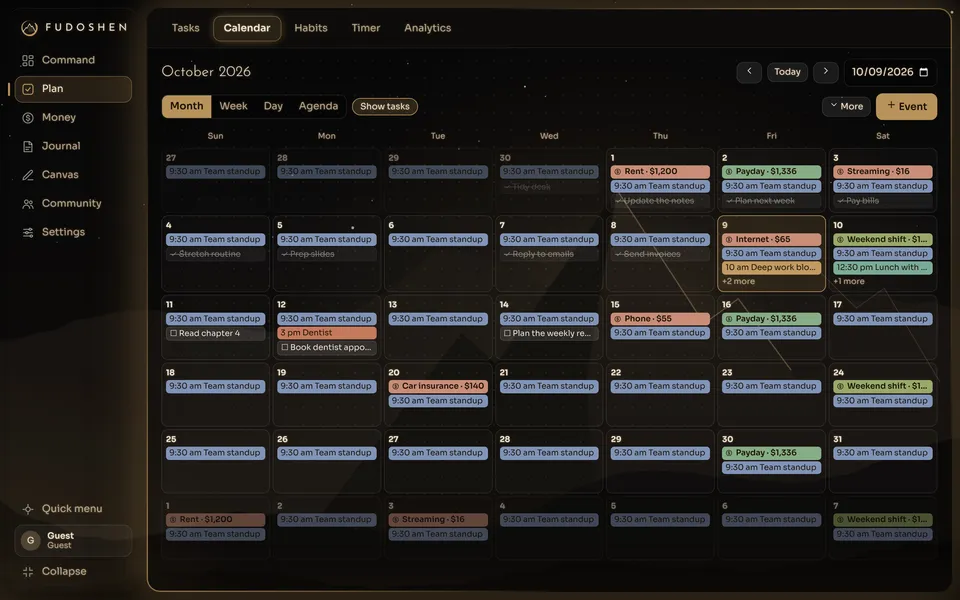Select the October 13 day cell
Image resolution: width=960 pixels, height=600 pixels.
point(438,327)
